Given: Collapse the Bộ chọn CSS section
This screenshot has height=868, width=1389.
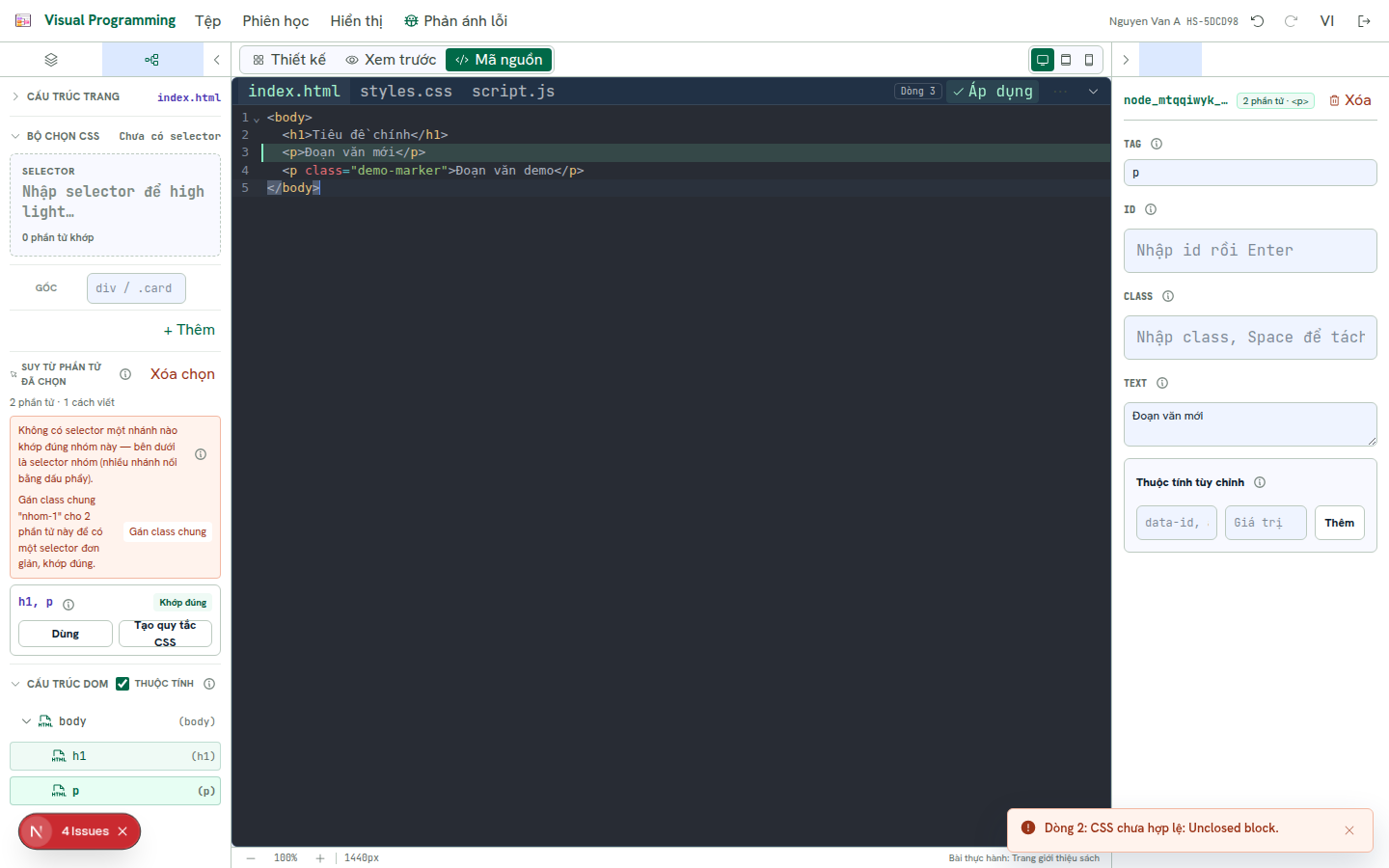Looking at the screenshot, I should pyautogui.click(x=15, y=136).
